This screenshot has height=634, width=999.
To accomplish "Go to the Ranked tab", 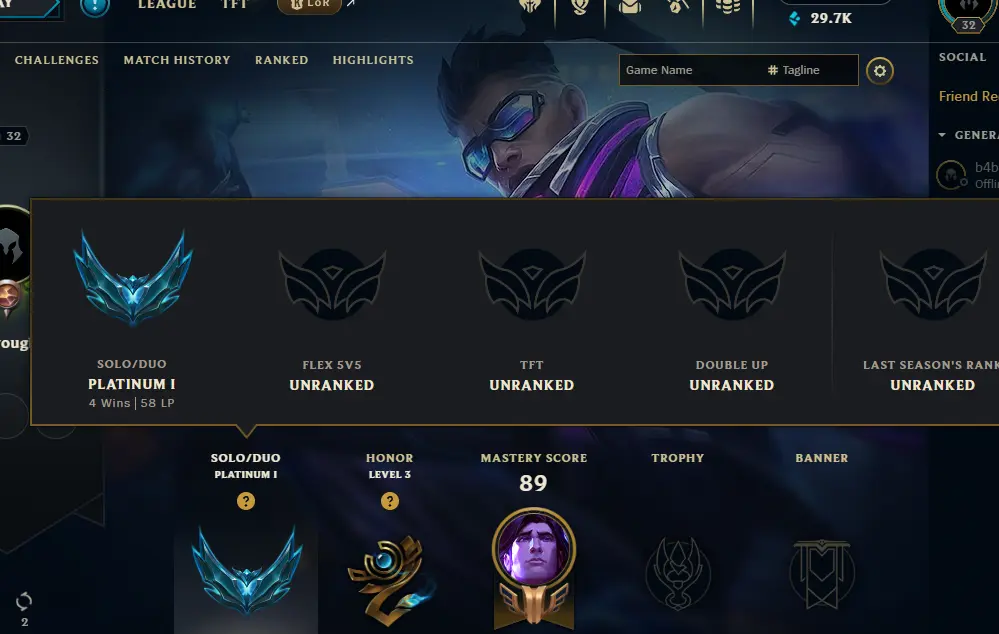I will coord(282,60).
